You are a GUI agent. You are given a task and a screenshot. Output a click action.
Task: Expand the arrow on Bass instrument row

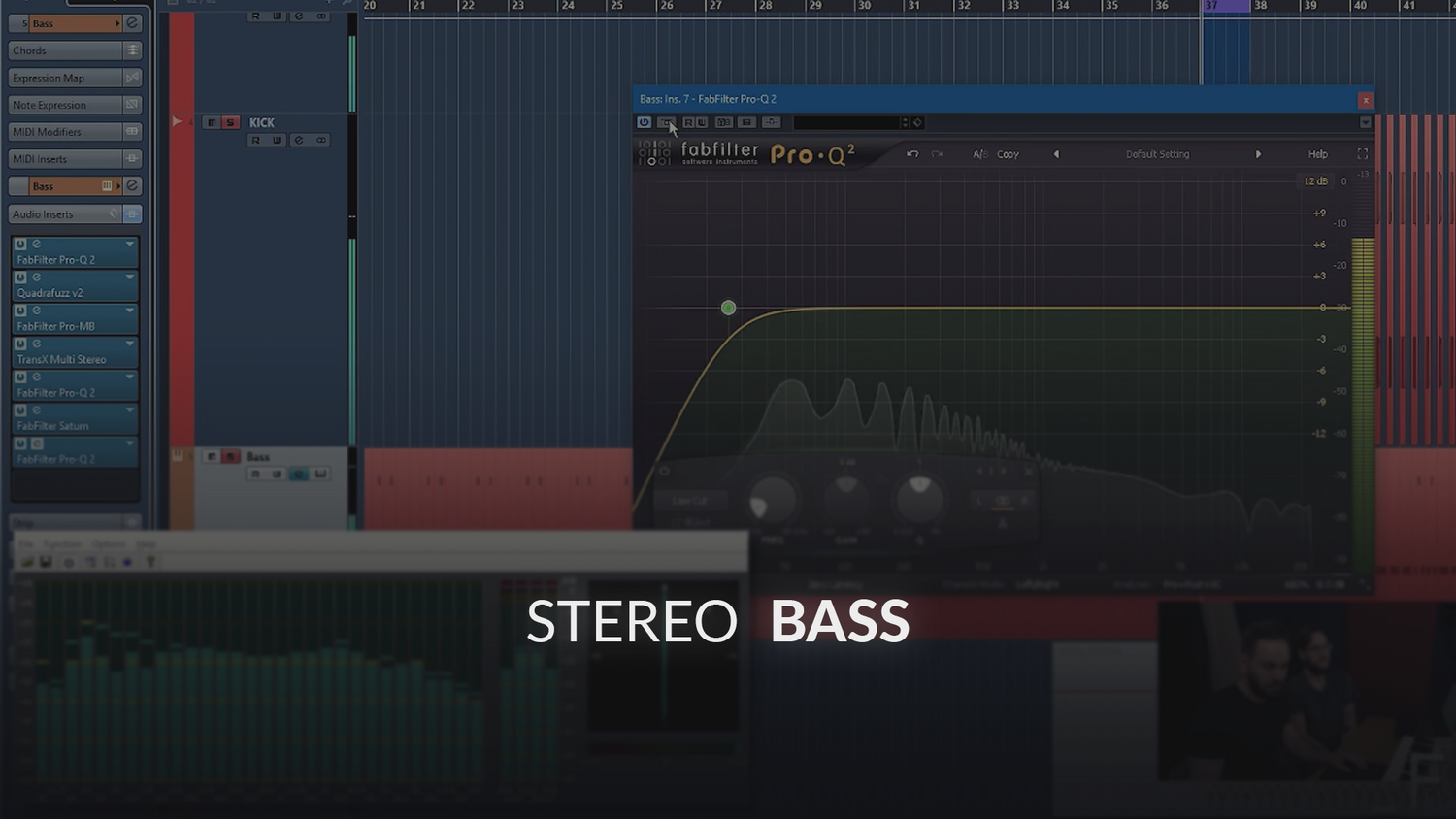point(118,185)
